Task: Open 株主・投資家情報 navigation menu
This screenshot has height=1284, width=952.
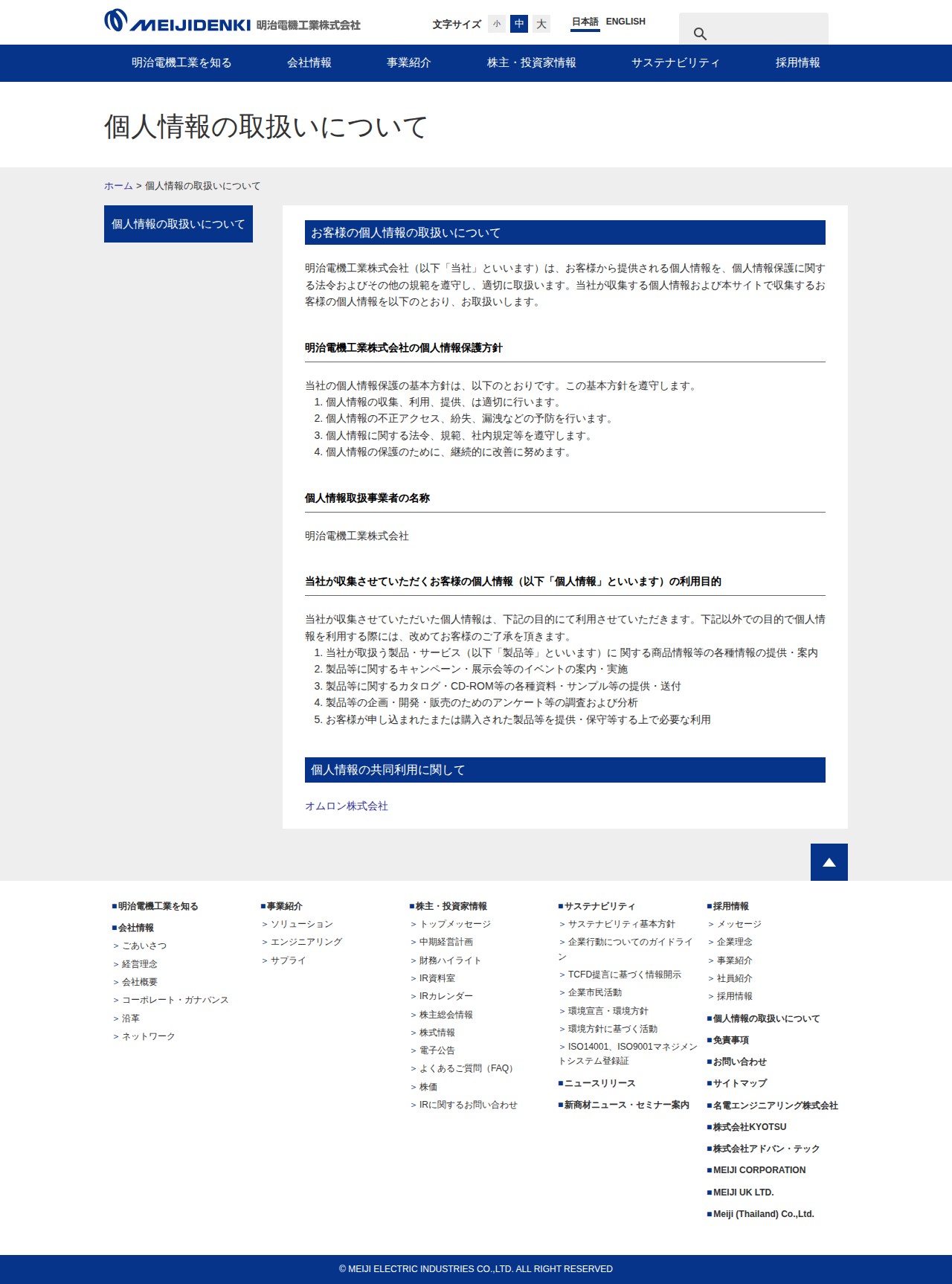Action: click(531, 63)
